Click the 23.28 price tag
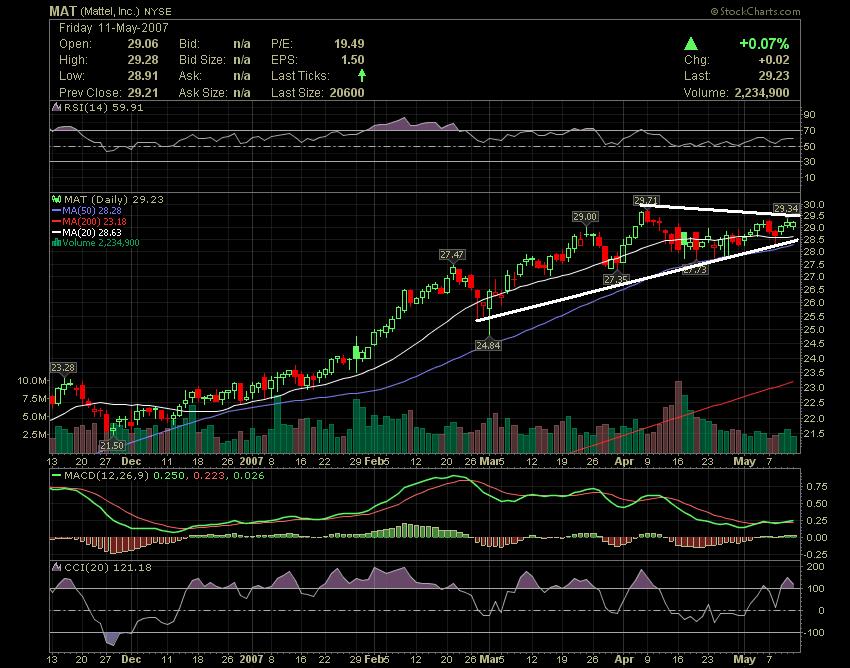The height and width of the screenshot is (668, 850). point(63,368)
